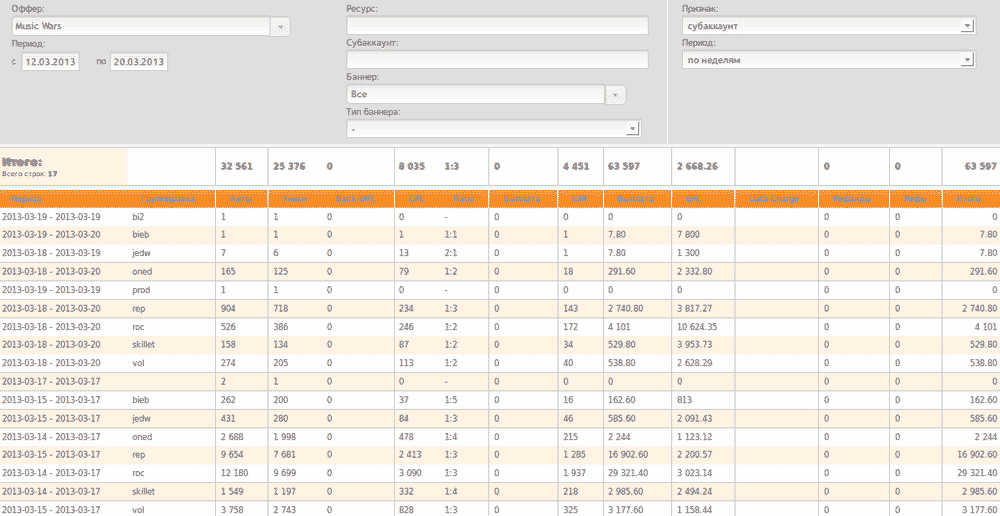Sort by the CPL column header
This screenshot has height=516, width=1000.
tap(418, 199)
